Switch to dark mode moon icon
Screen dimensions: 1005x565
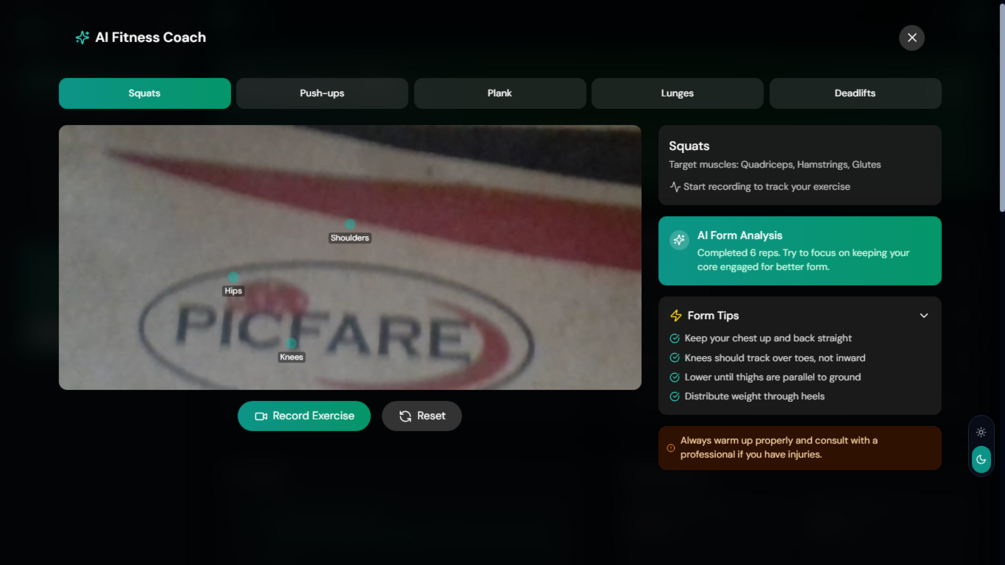pyautogui.click(x=981, y=459)
